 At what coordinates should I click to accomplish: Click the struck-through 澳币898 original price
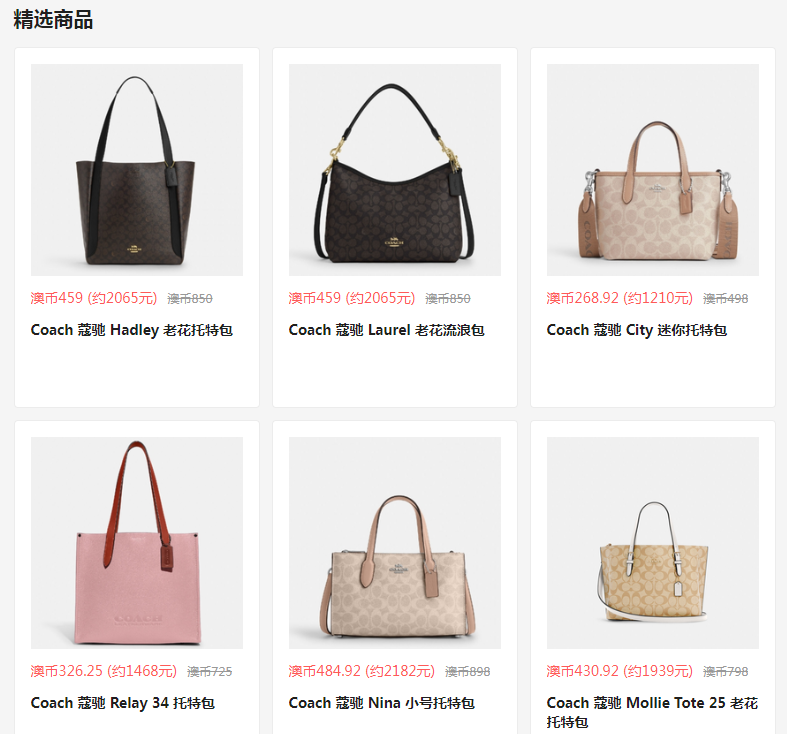[x=468, y=672]
